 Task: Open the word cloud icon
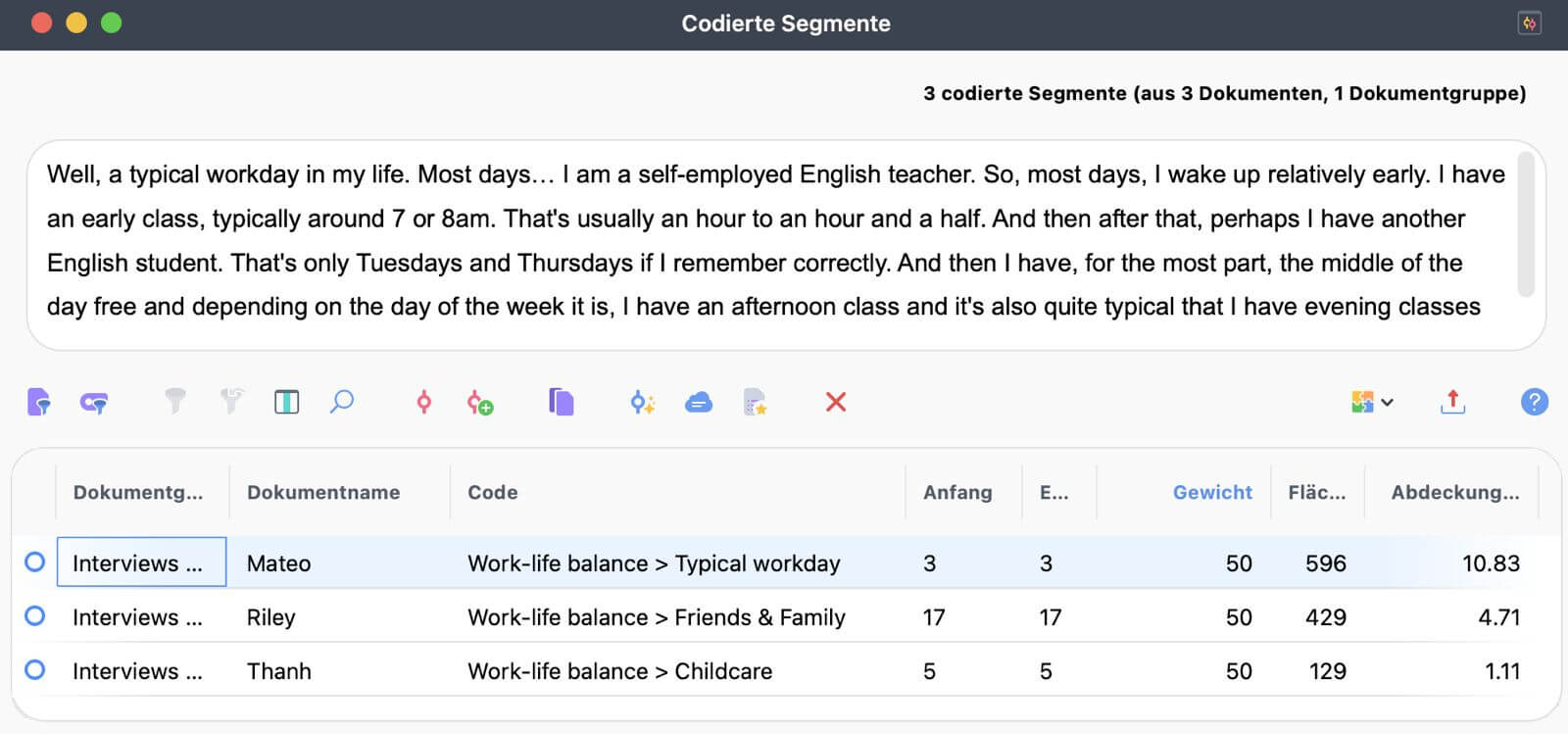(x=698, y=402)
